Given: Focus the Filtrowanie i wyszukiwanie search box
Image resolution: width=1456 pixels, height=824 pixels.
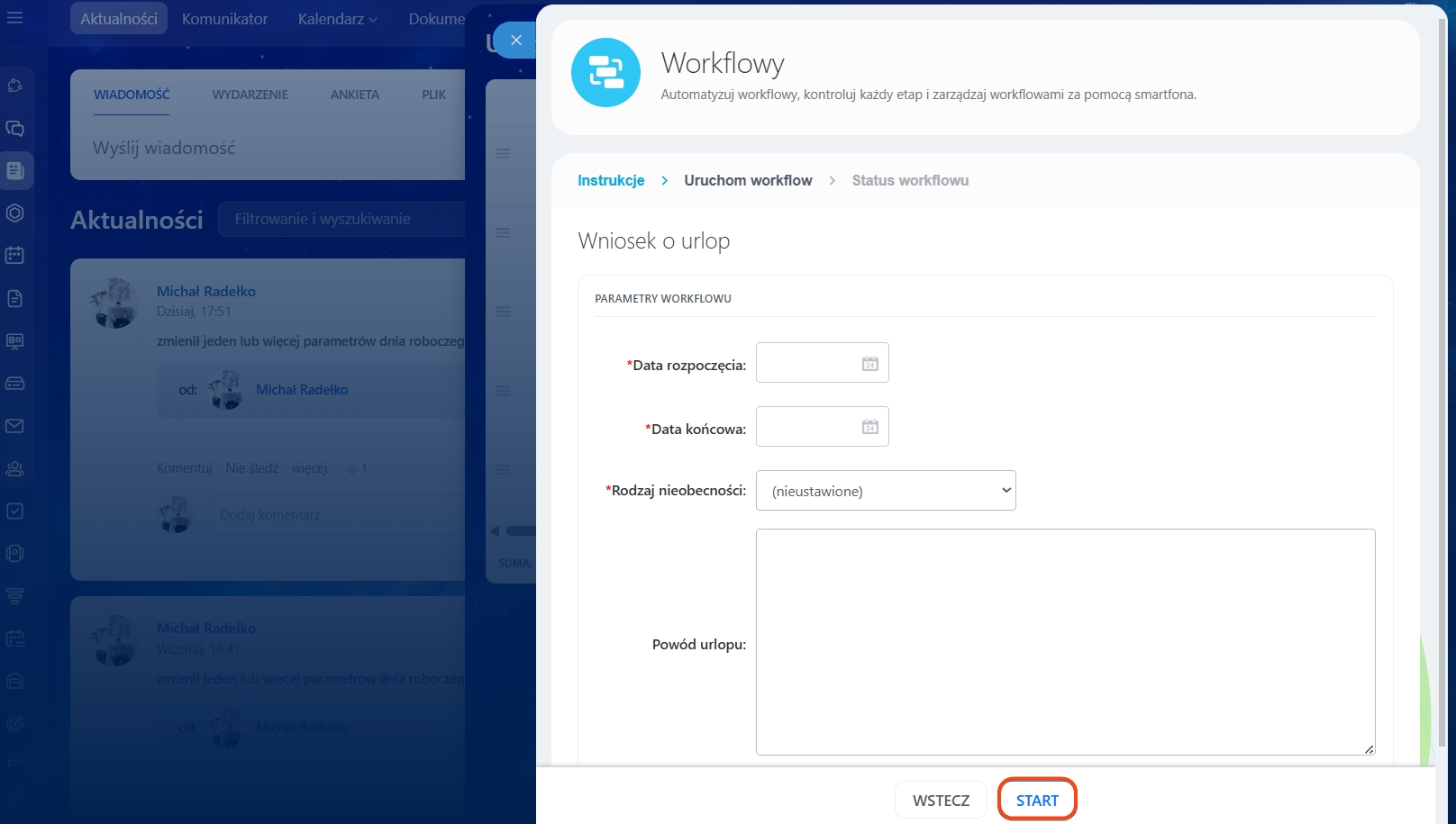Looking at the screenshot, I should (x=342, y=219).
